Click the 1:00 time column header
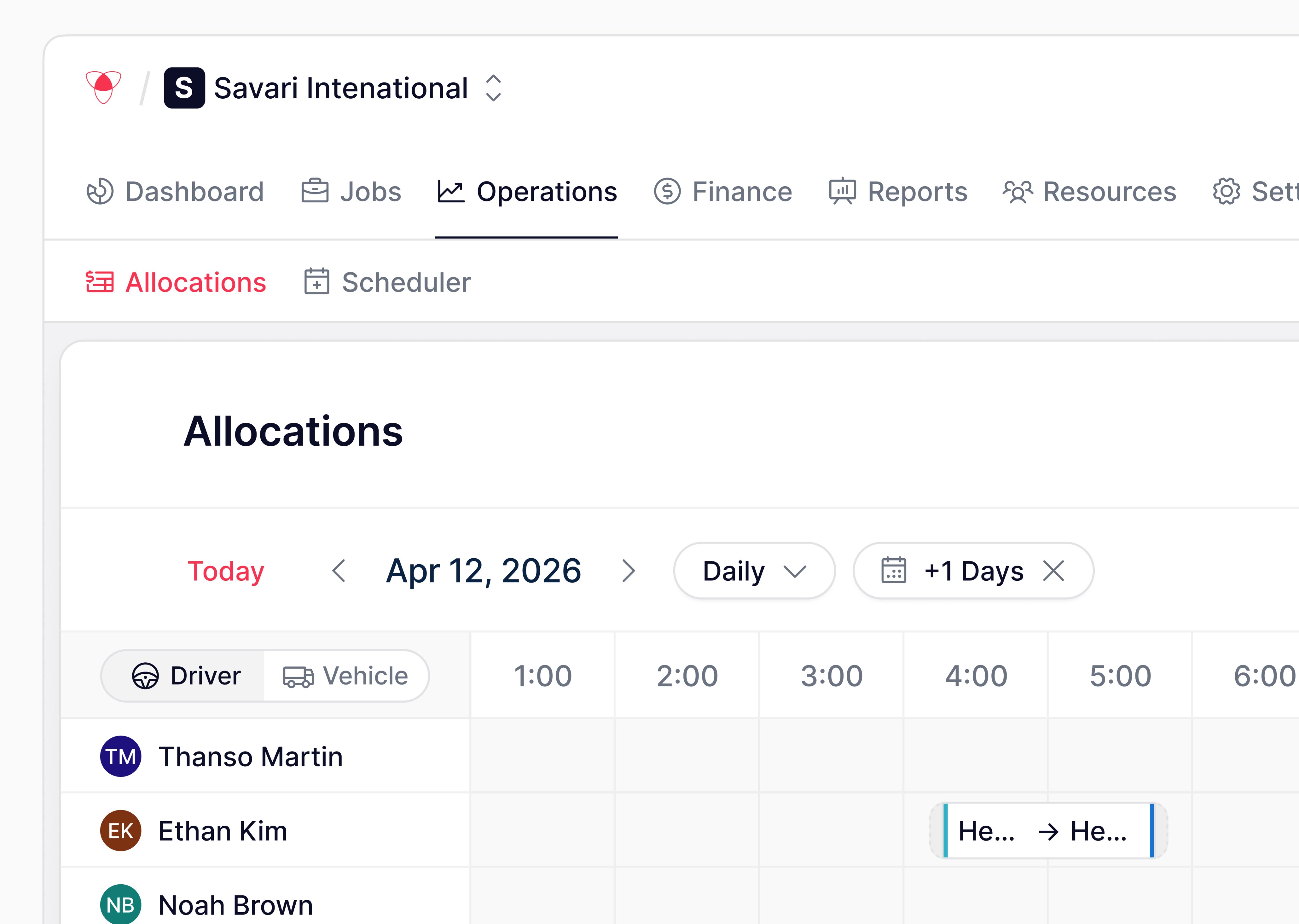 (543, 676)
